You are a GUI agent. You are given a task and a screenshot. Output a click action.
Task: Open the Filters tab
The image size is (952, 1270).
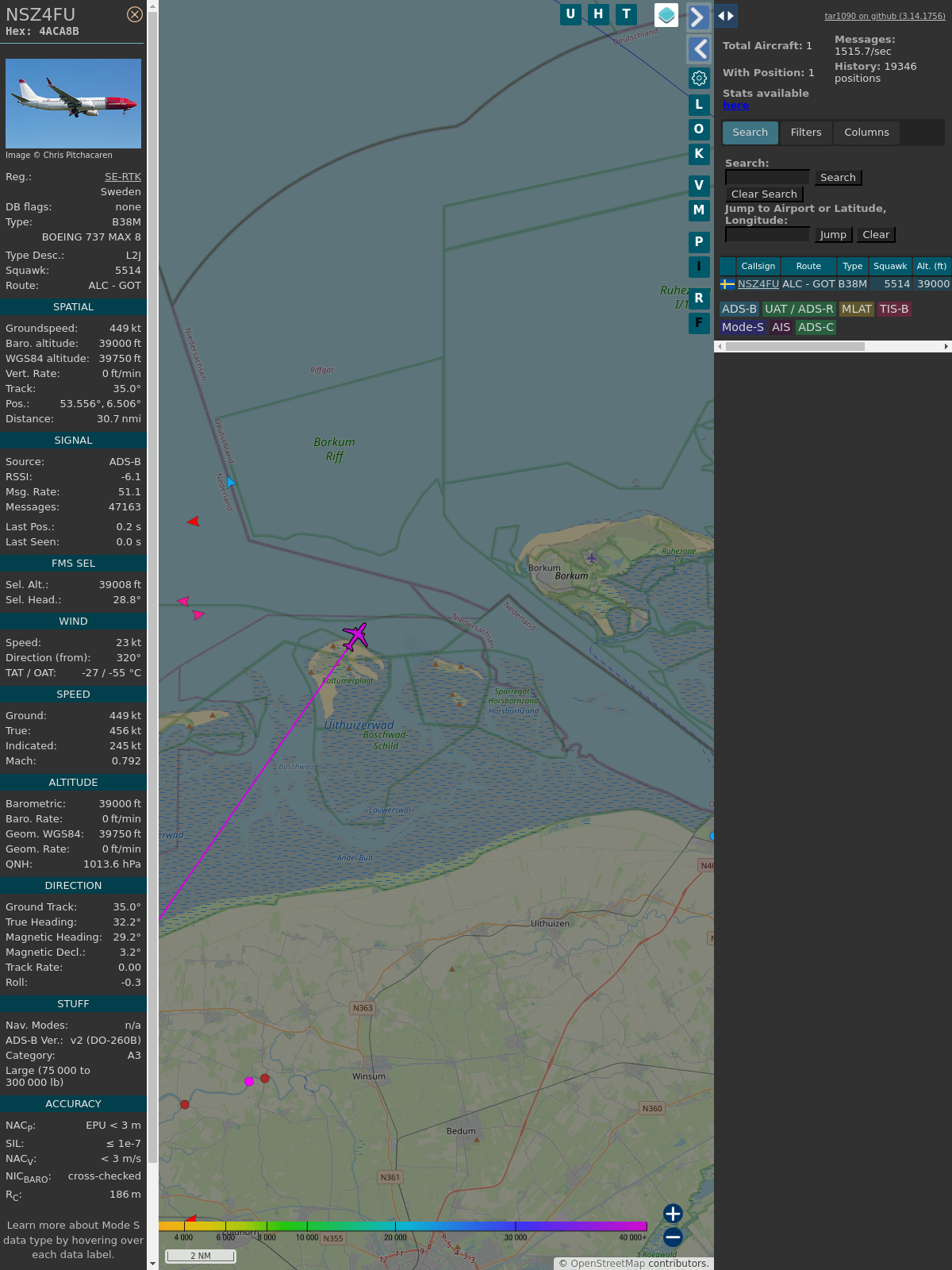tap(806, 133)
